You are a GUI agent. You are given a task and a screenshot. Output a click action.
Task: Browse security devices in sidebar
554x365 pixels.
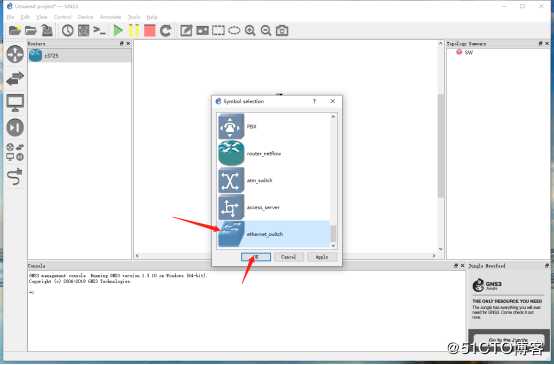coord(15,127)
